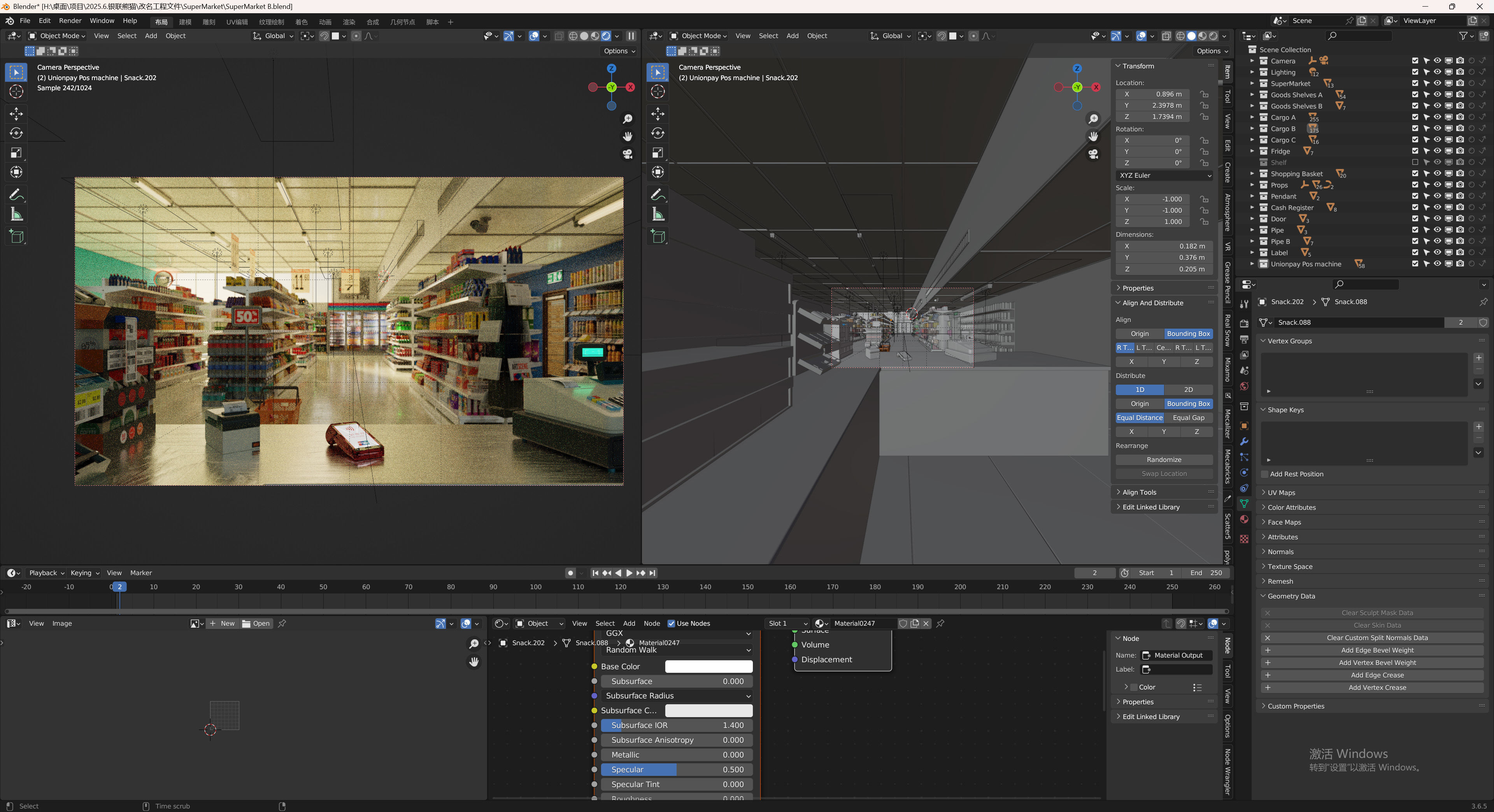This screenshot has width=1494, height=812.
Task: Open the Physics properties tab
Action: (x=1244, y=473)
